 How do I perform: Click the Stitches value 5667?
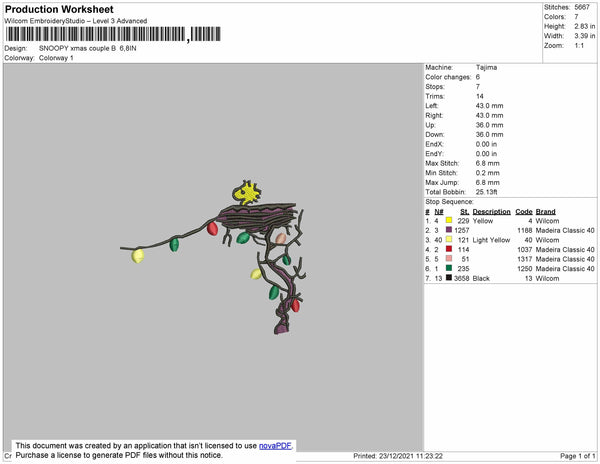point(582,7)
